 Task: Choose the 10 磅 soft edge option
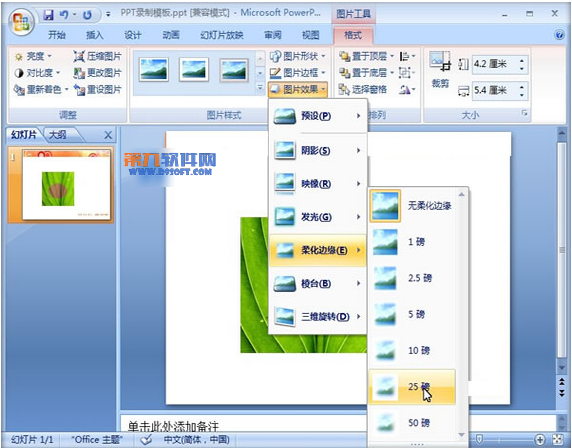[x=412, y=351]
